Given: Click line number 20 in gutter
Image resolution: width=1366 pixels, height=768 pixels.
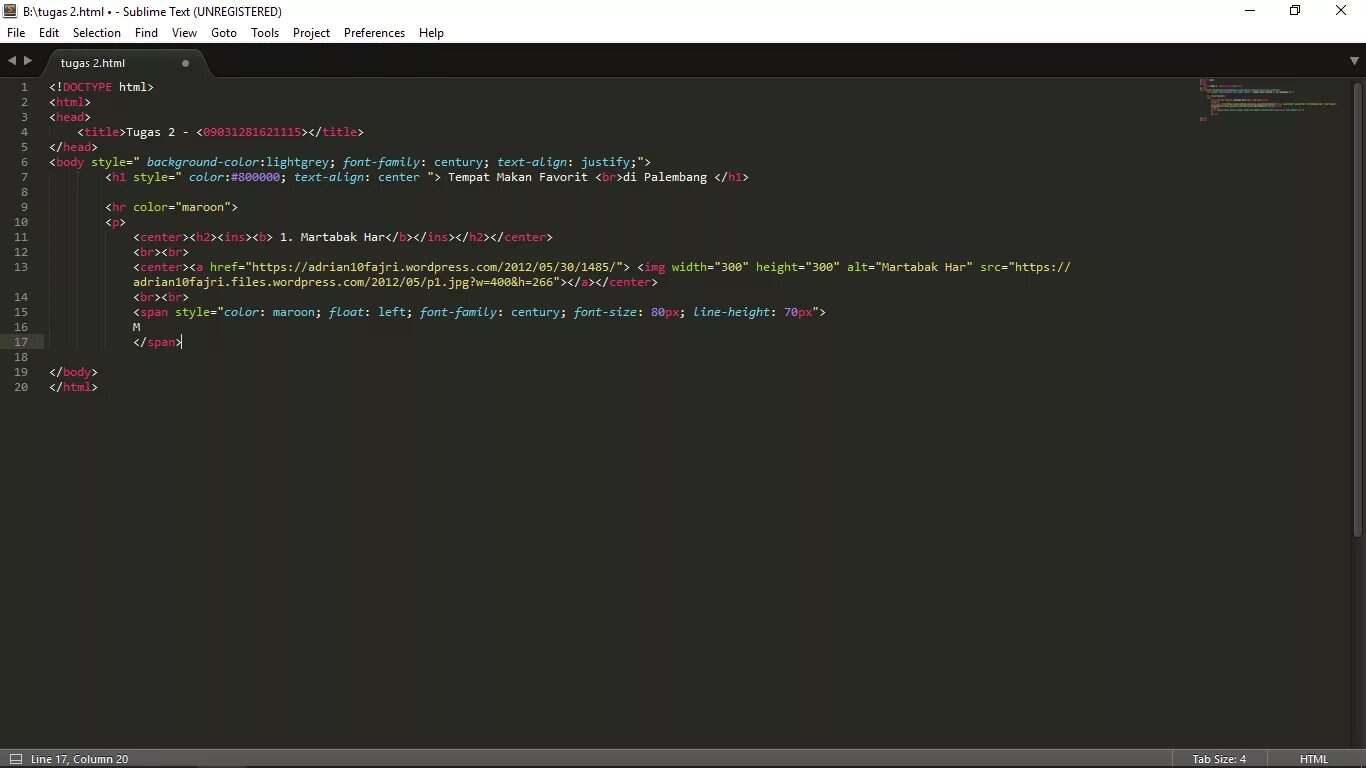Looking at the screenshot, I should click(21, 387).
